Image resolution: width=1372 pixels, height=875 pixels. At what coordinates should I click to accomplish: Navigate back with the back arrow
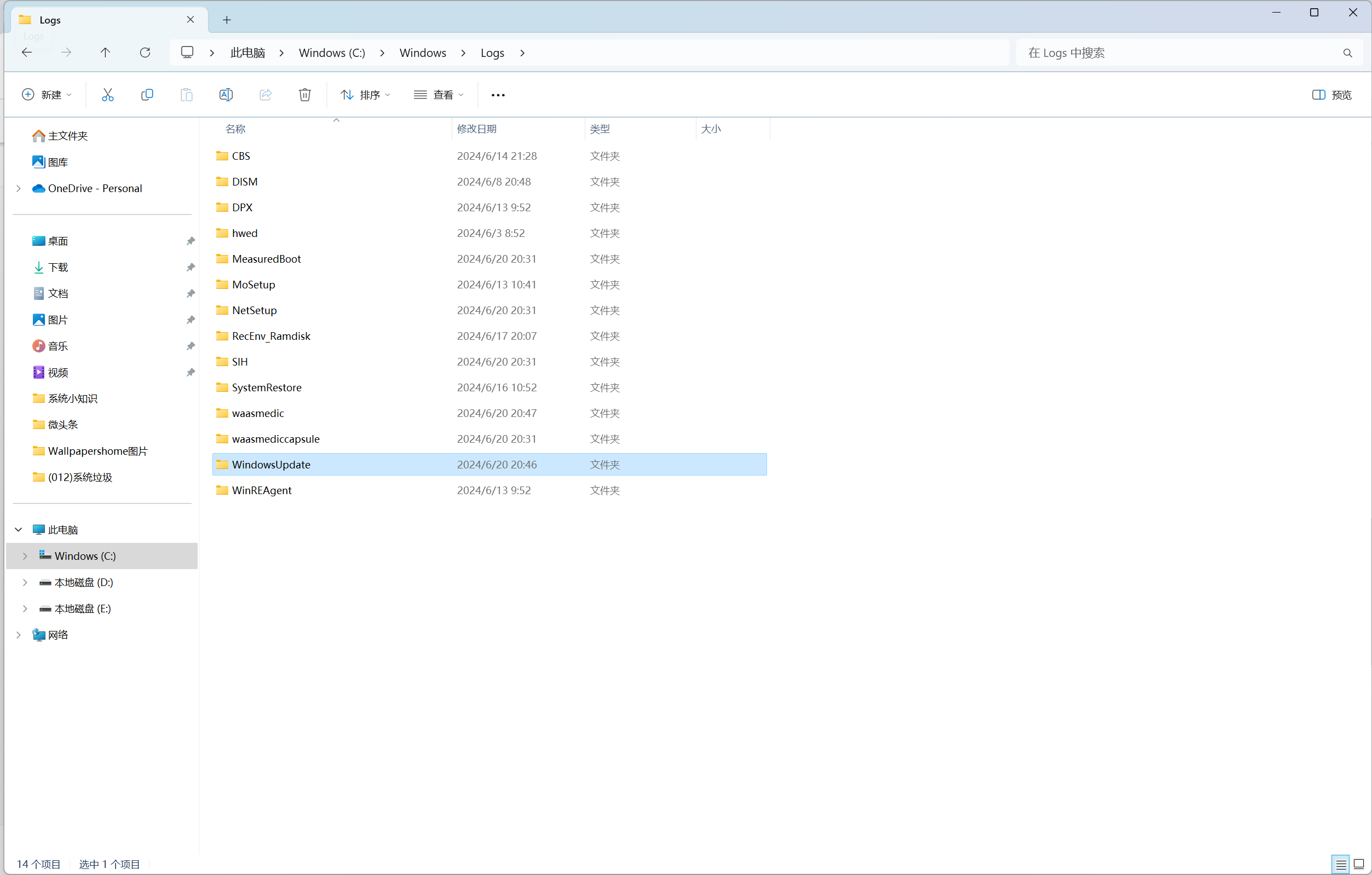(27, 53)
